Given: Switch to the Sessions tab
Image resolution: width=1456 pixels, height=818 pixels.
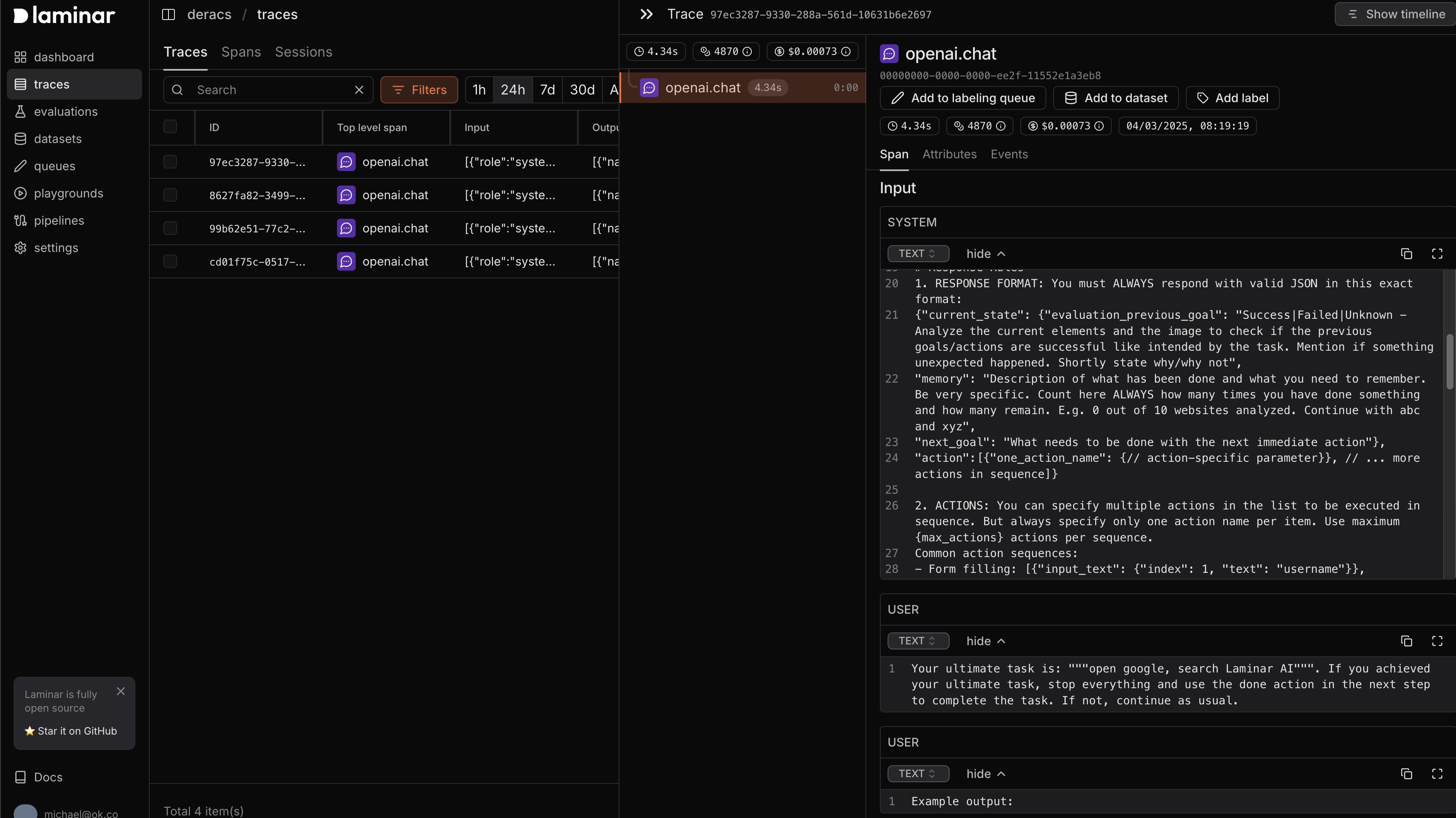Looking at the screenshot, I should [x=303, y=51].
